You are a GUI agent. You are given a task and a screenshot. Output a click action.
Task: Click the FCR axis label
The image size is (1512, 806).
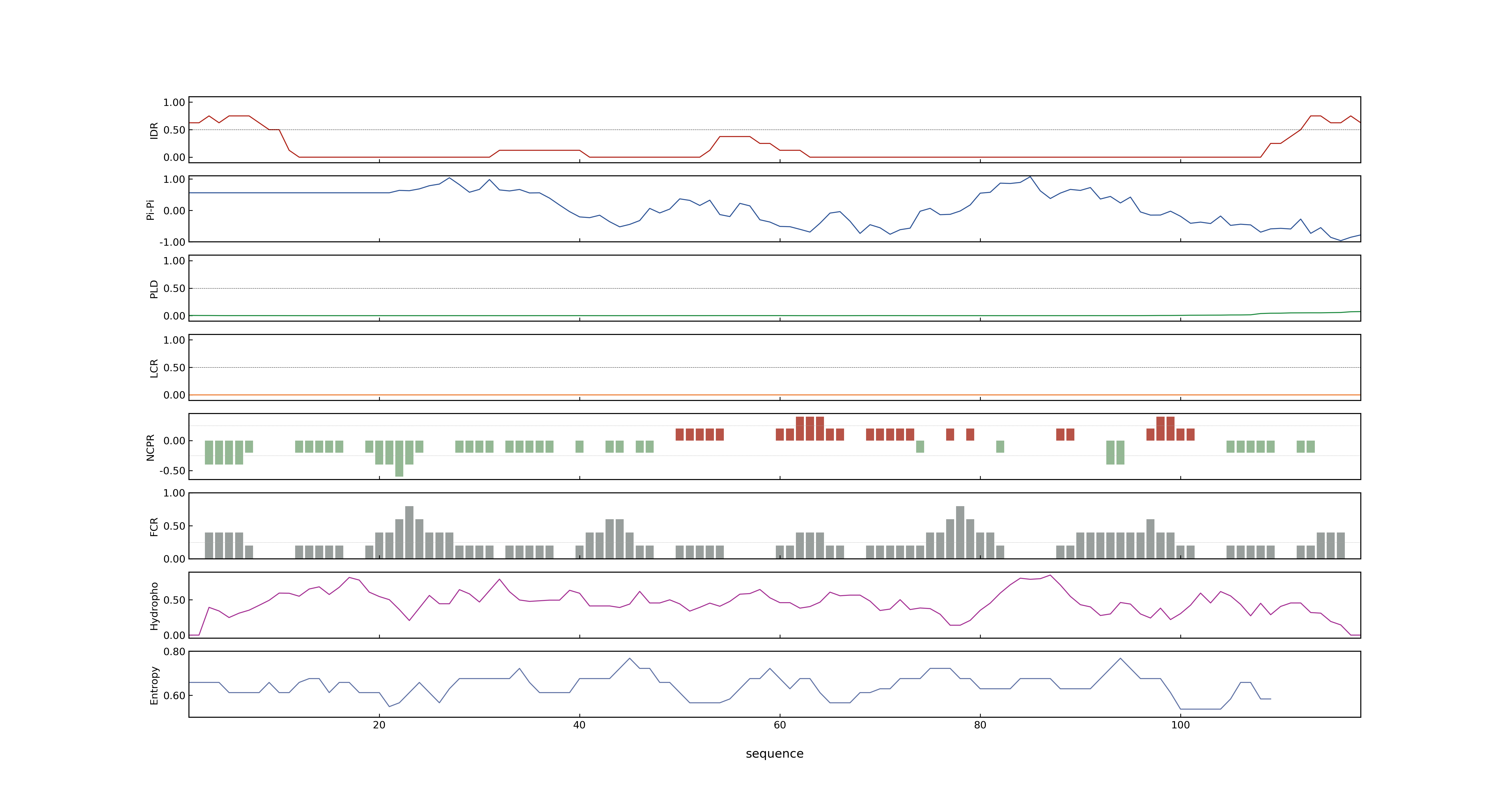tap(154, 527)
